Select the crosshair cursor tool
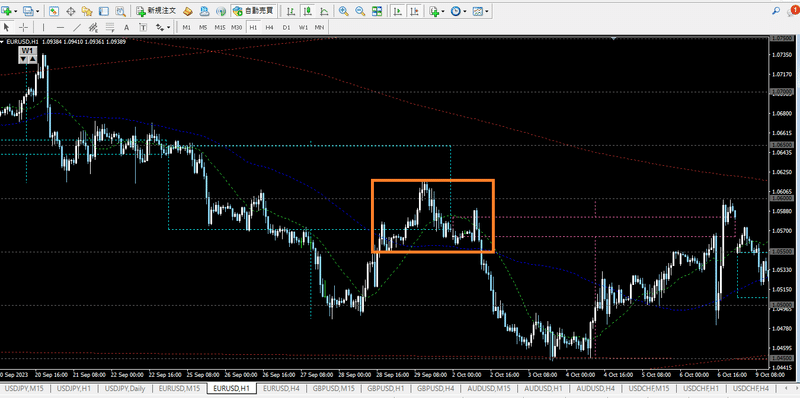Viewport: 800px width, 398px height. (23, 27)
